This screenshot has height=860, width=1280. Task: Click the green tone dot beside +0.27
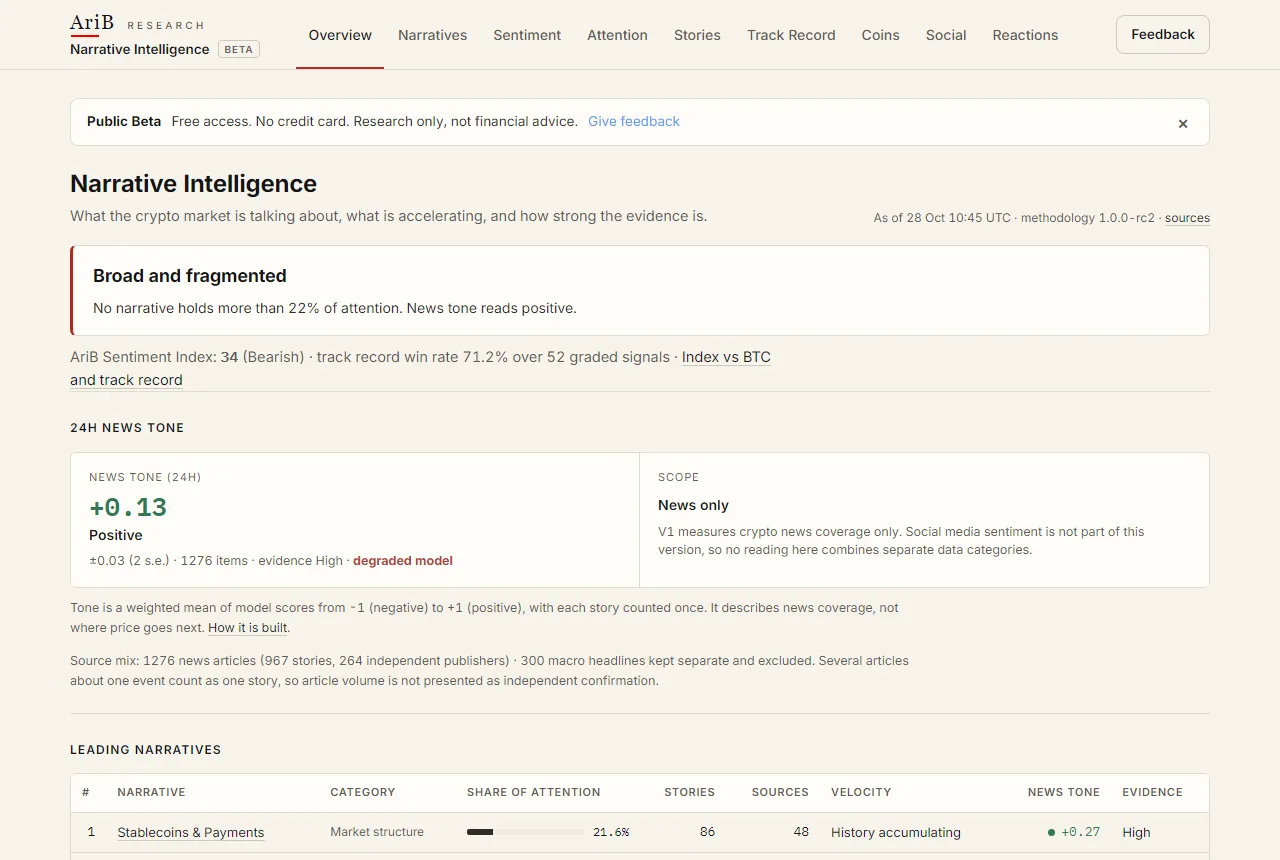coord(1052,832)
